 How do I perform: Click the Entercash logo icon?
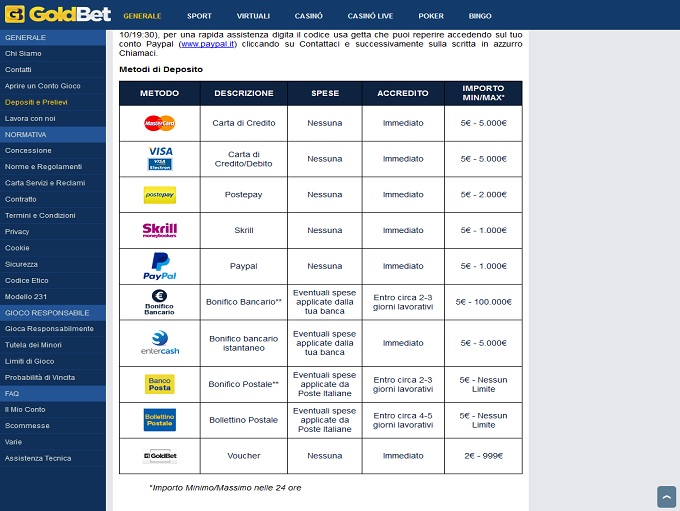point(159,343)
